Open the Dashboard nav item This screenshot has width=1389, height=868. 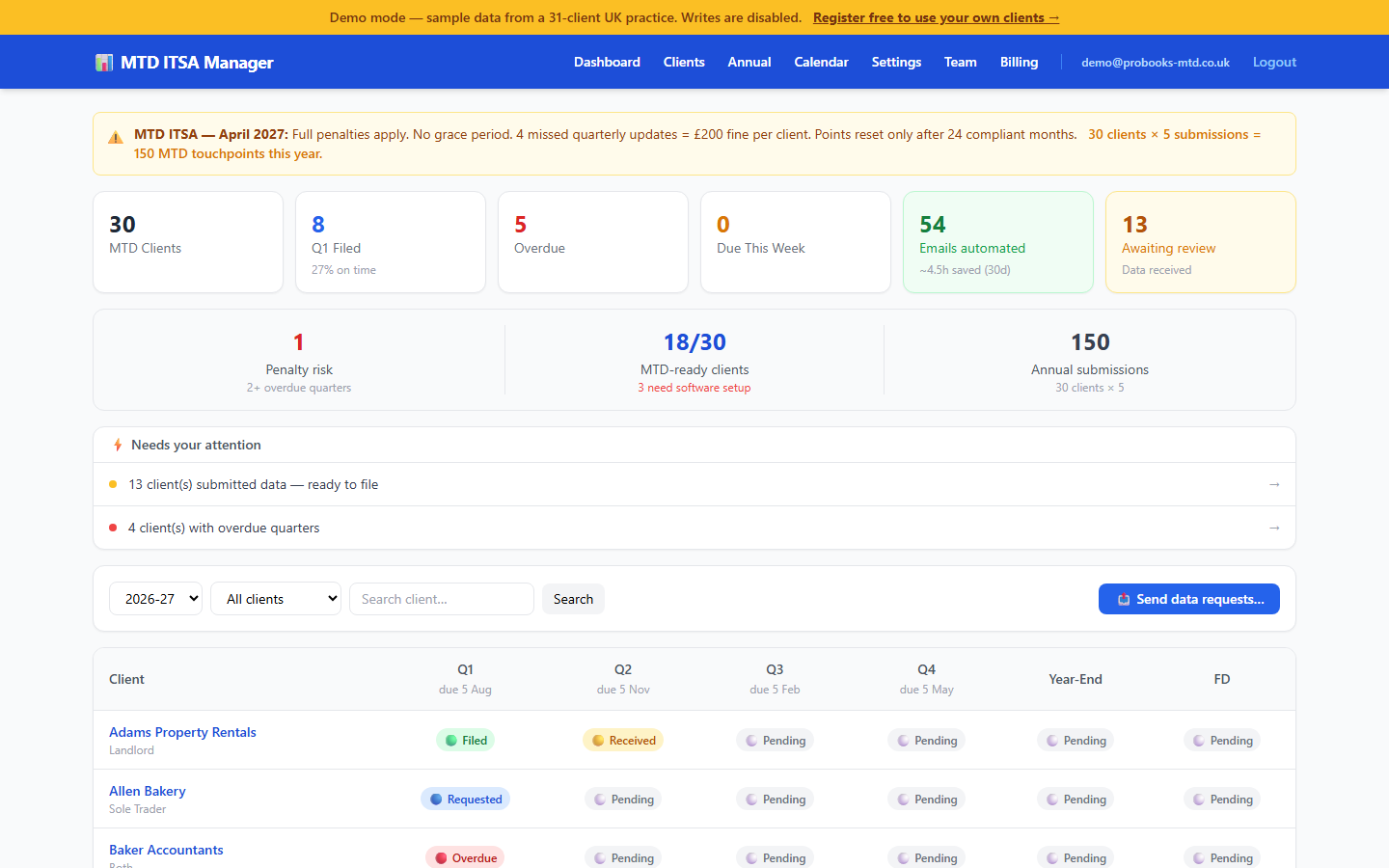click(607, 62)
